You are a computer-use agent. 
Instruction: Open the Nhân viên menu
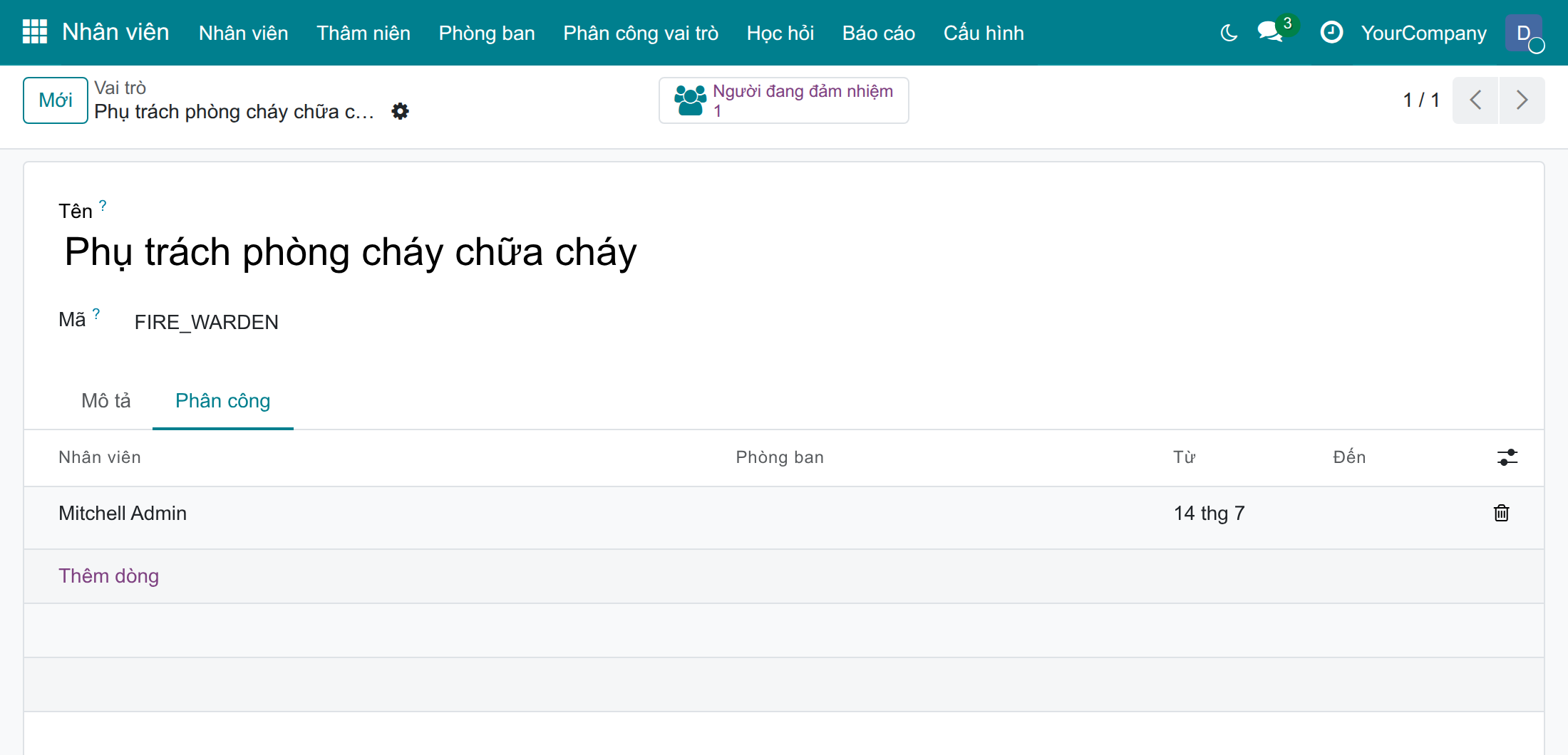click(244, 33)
